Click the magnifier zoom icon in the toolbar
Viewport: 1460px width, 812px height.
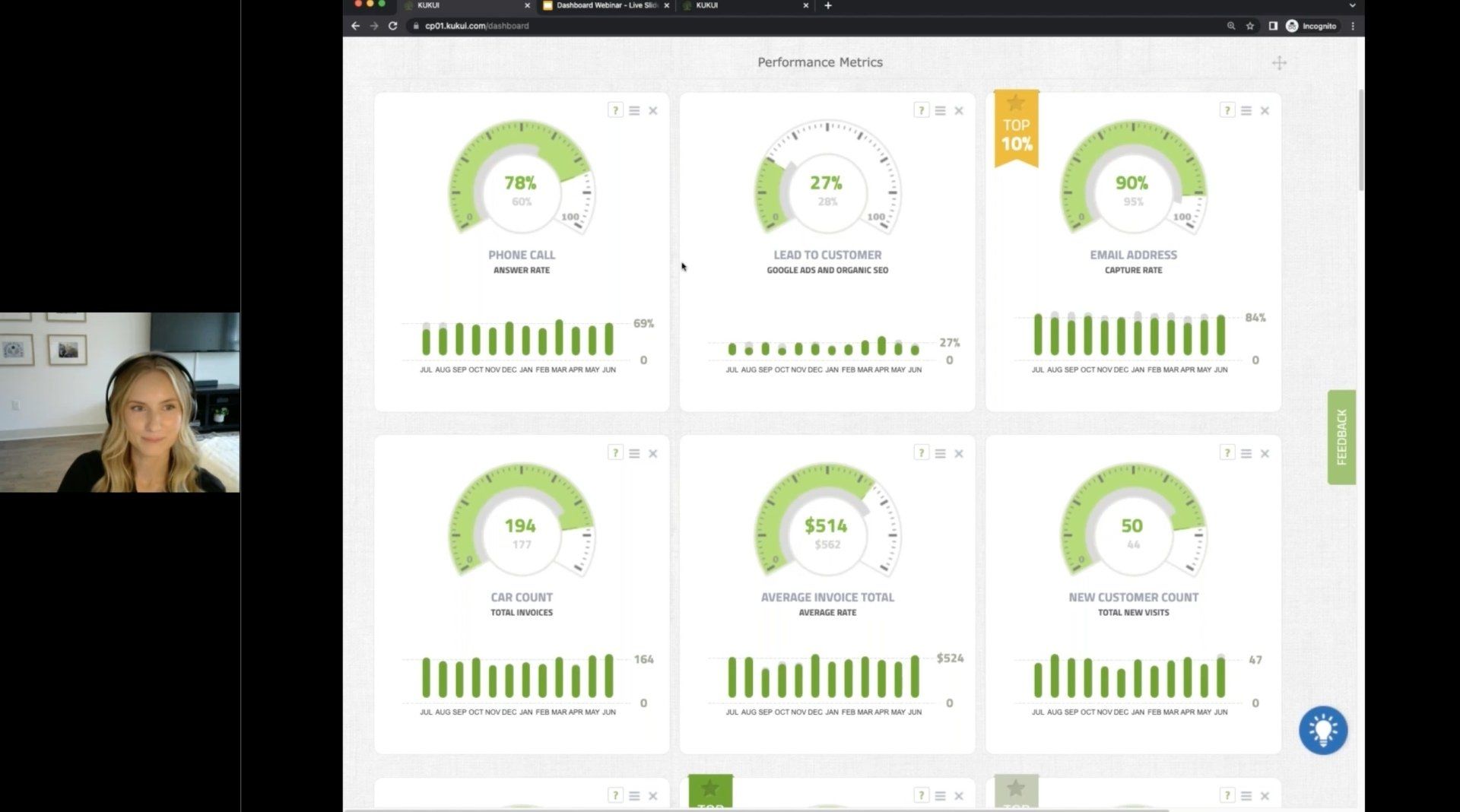[1230, 25]
